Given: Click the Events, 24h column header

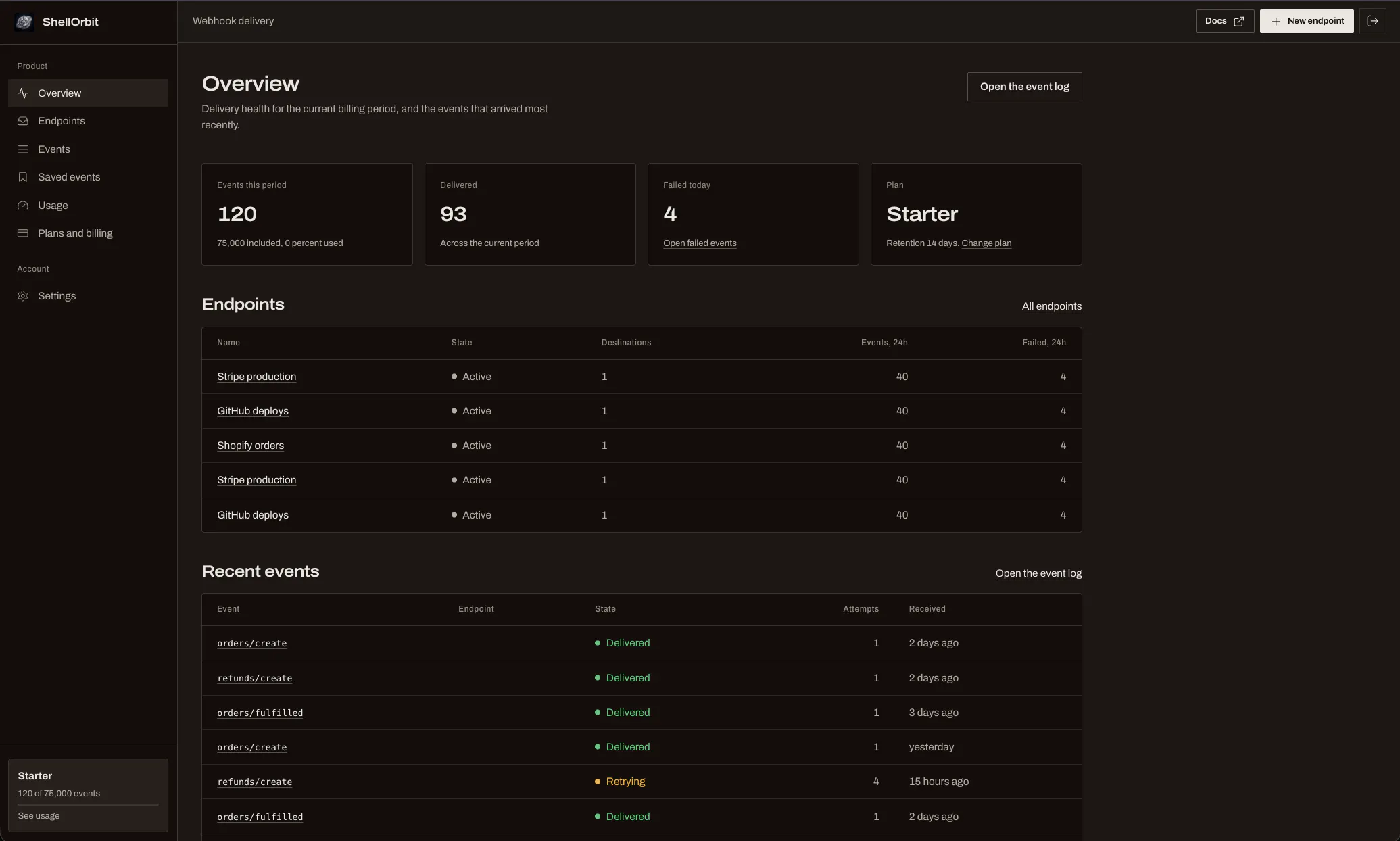Looking at the screenshot, I should pos(884,343).
